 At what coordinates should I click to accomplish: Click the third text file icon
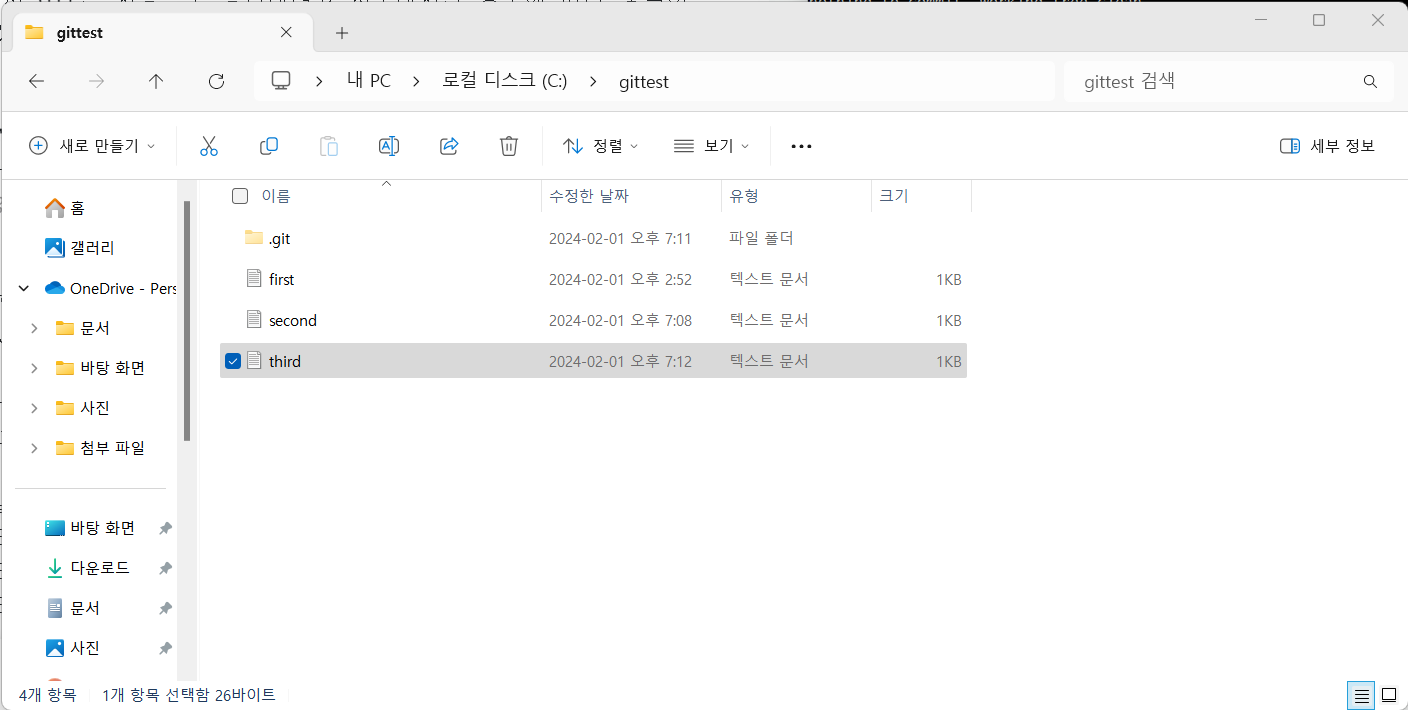click(254, 361)
